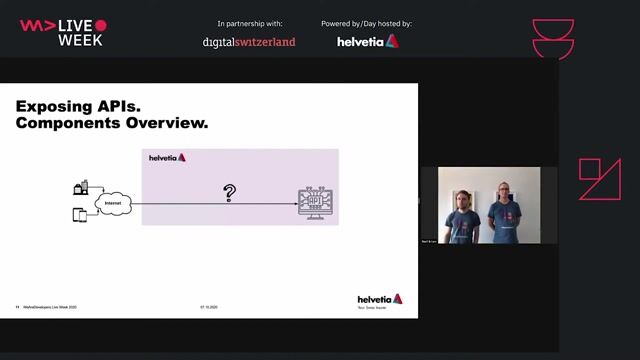Click the digitalswitzerland partner logo
640x360 pixels.
coord(249,42)
